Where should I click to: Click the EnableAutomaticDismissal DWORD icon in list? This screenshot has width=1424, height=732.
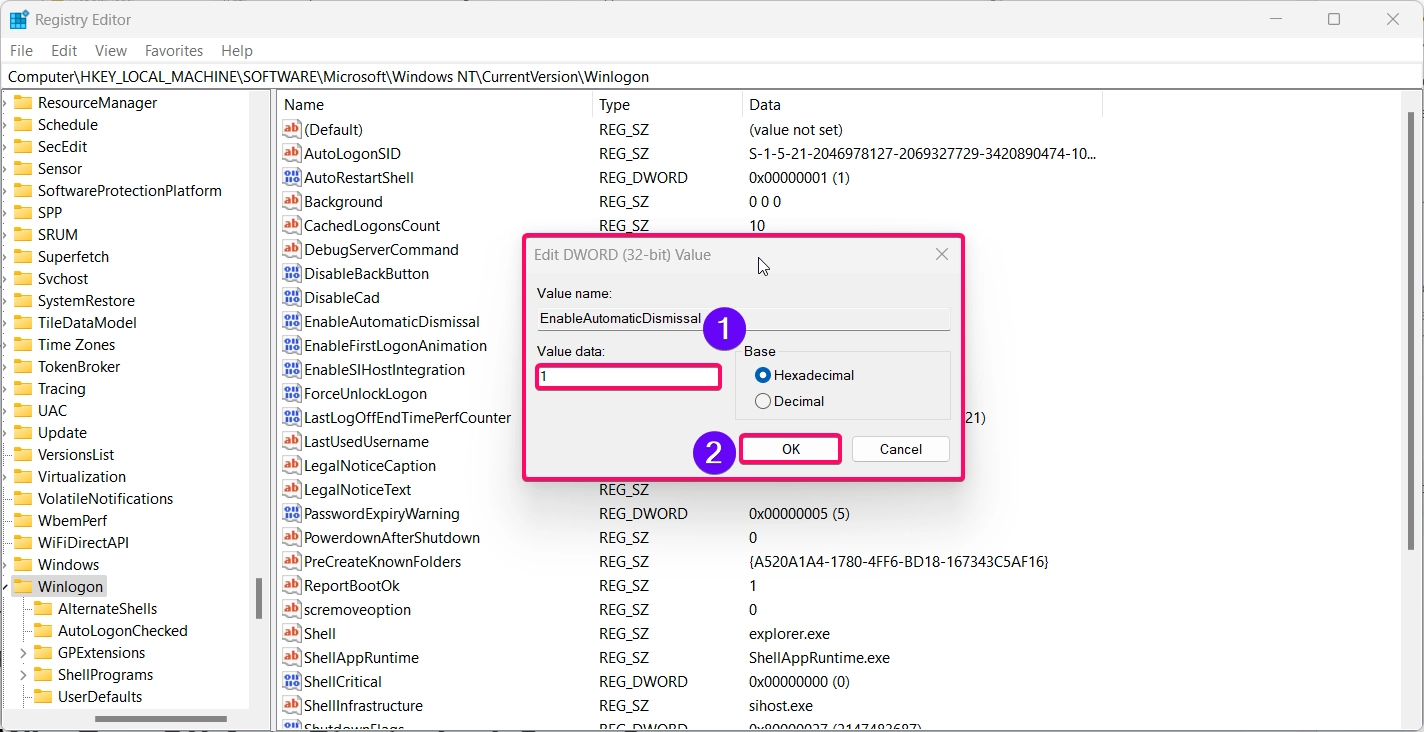pyautogui.click(x=292, y=321)
